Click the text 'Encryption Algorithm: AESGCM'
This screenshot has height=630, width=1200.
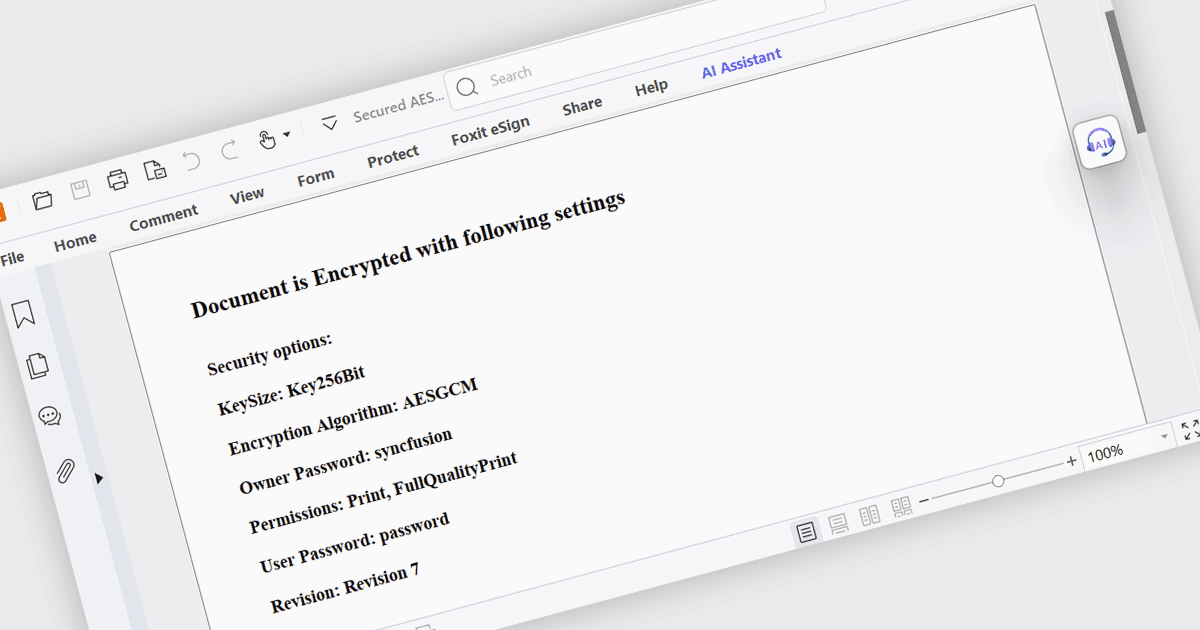(x=353, y=417)
